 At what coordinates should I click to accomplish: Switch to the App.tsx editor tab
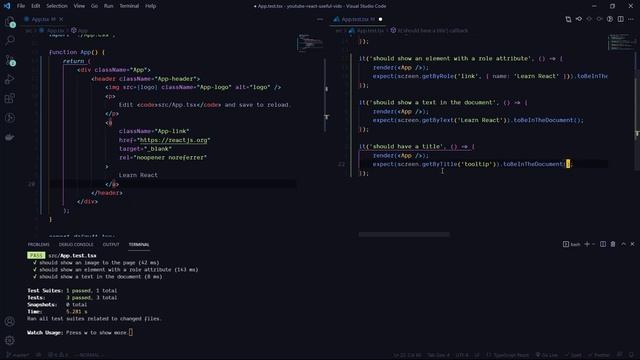[x=43, y=19]
